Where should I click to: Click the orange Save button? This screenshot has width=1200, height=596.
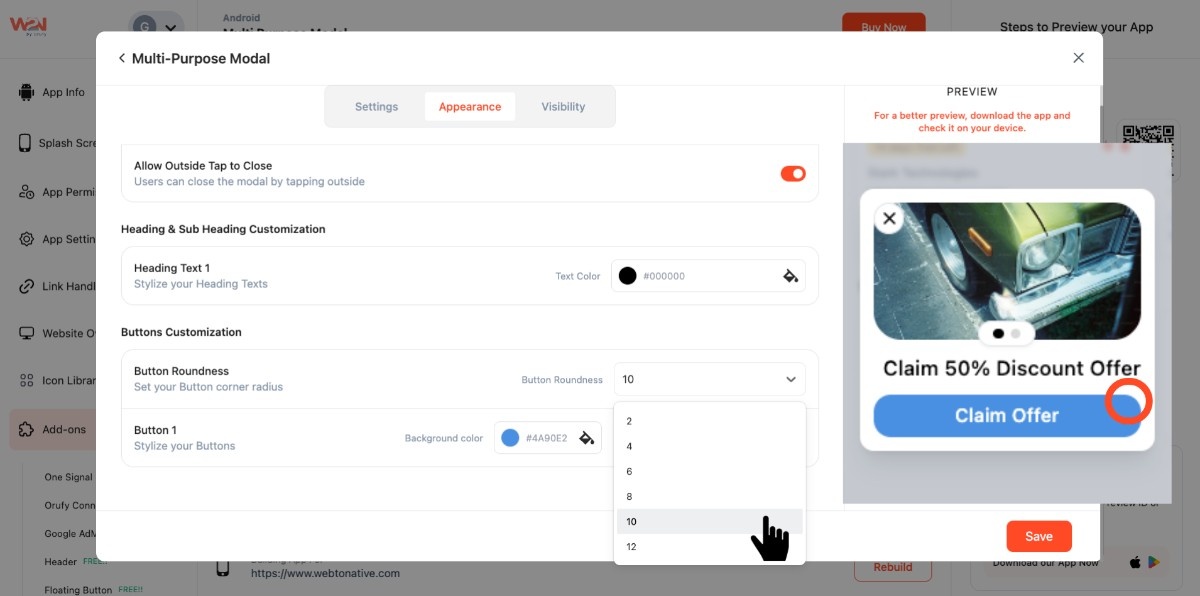pos(1038,536)
